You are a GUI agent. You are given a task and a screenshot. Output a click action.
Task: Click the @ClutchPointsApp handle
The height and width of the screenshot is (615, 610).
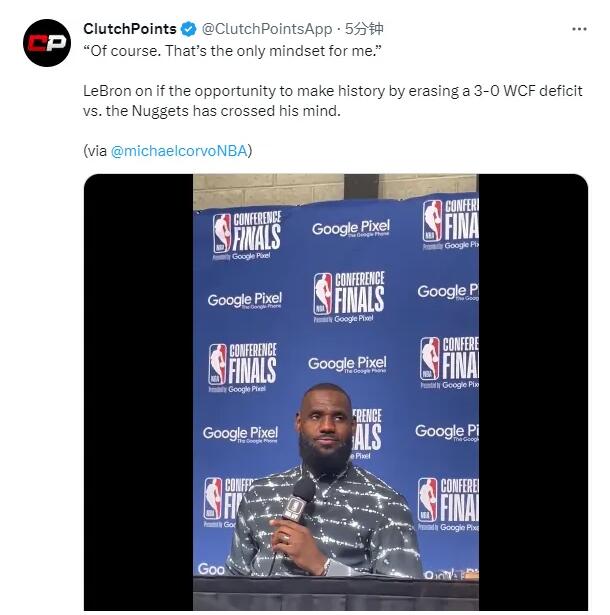264,29
